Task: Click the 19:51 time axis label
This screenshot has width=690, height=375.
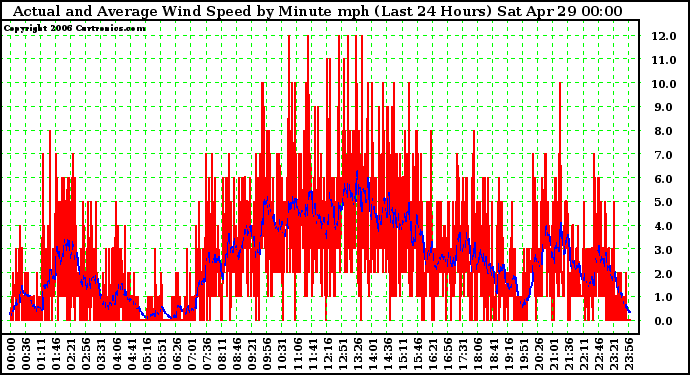Action: coord(523,354)
